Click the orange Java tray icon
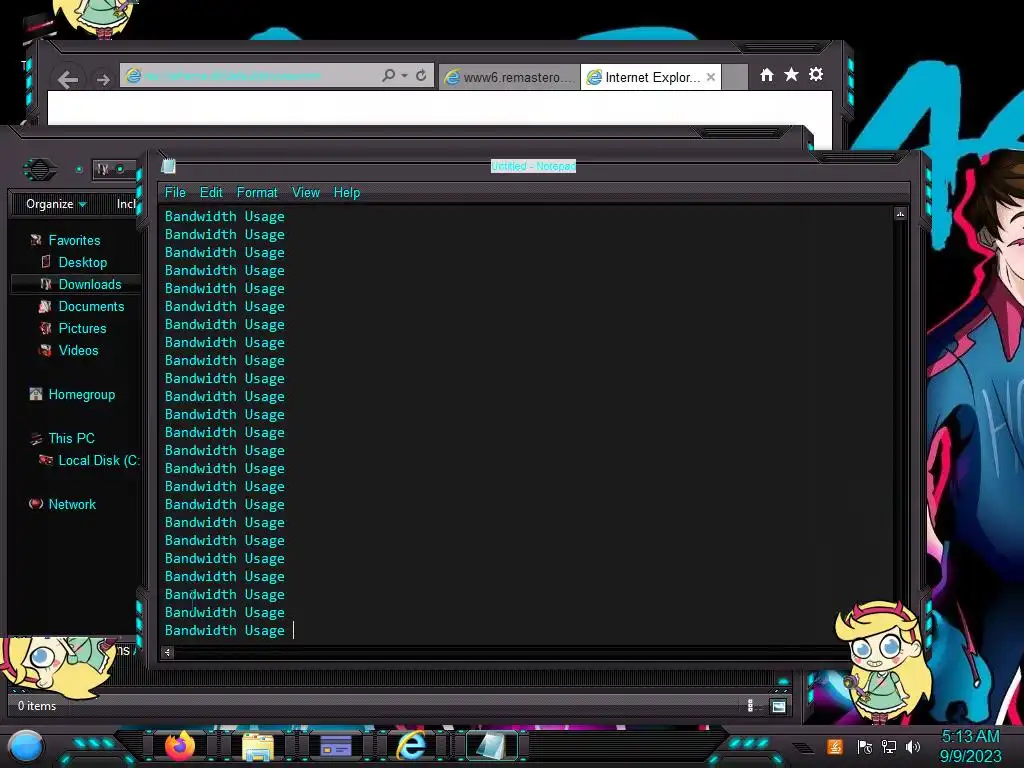Viewport: 1024px width, 768px height. pyautogui.click(x=835, y=746)
